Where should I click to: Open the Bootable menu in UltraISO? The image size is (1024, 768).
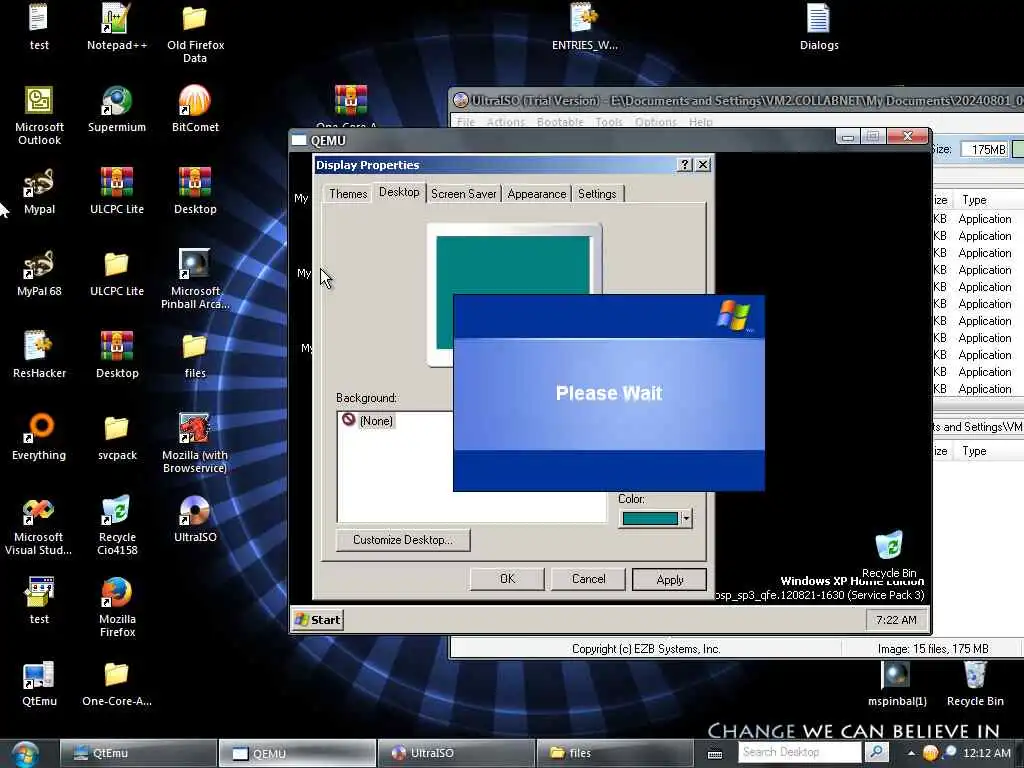(560, 122)
